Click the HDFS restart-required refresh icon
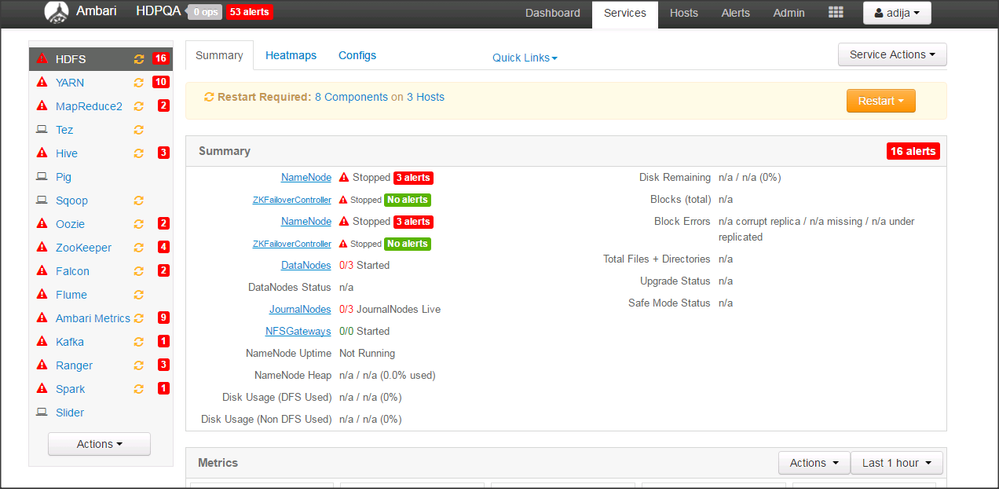999x489 pixels. coord(138,59)
